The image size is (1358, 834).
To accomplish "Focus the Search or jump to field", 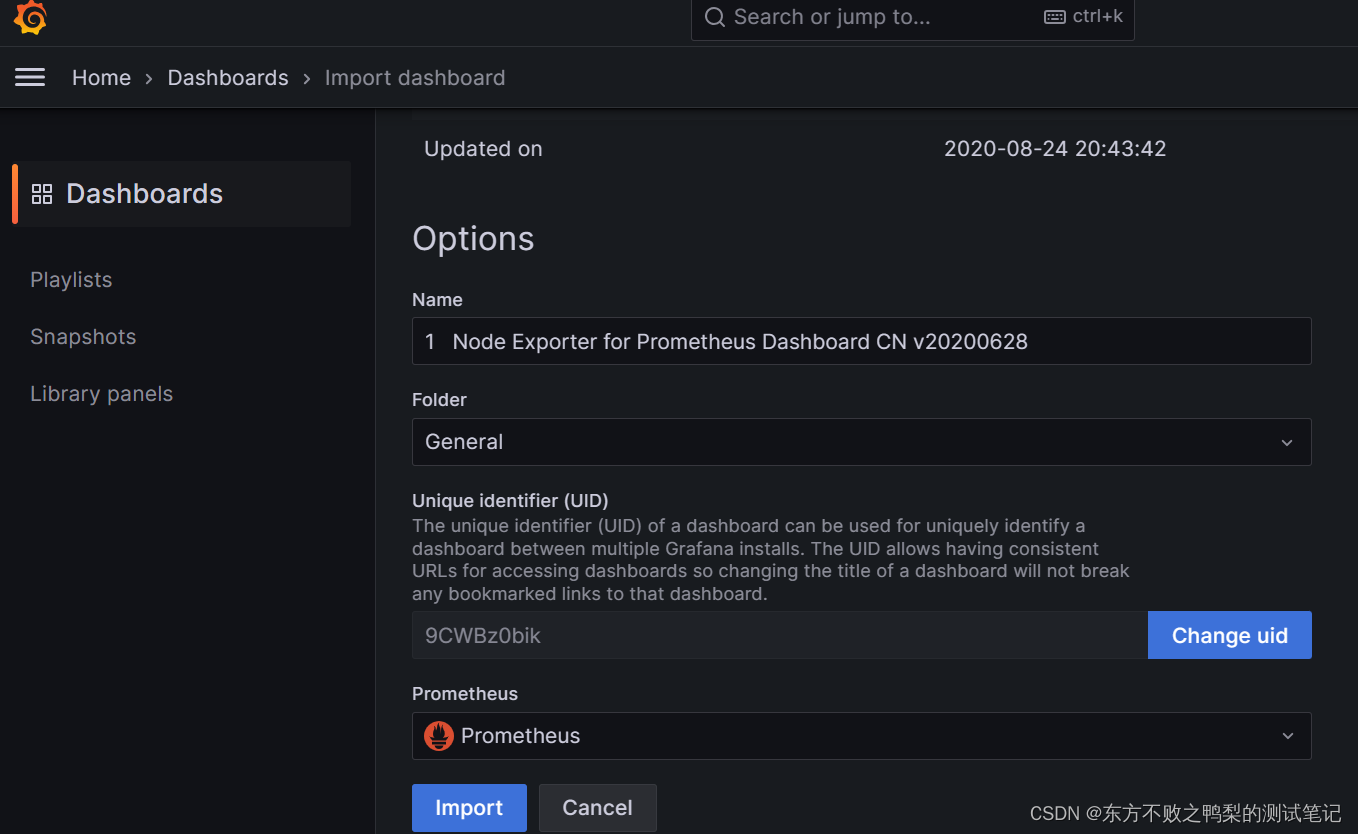I will click(x=912, y=18).
